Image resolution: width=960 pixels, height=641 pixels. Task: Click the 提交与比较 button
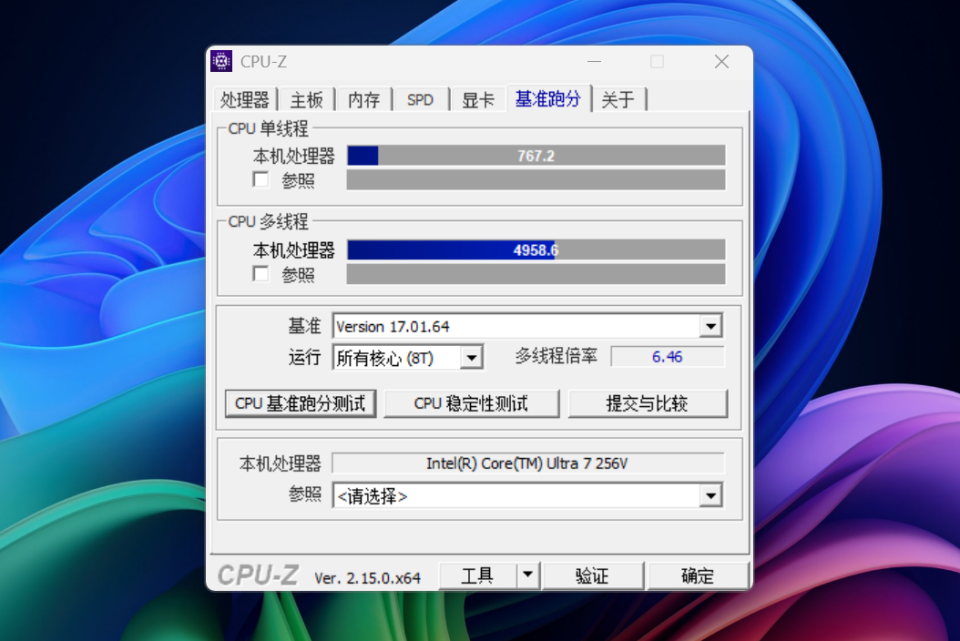tap(648, 404)
